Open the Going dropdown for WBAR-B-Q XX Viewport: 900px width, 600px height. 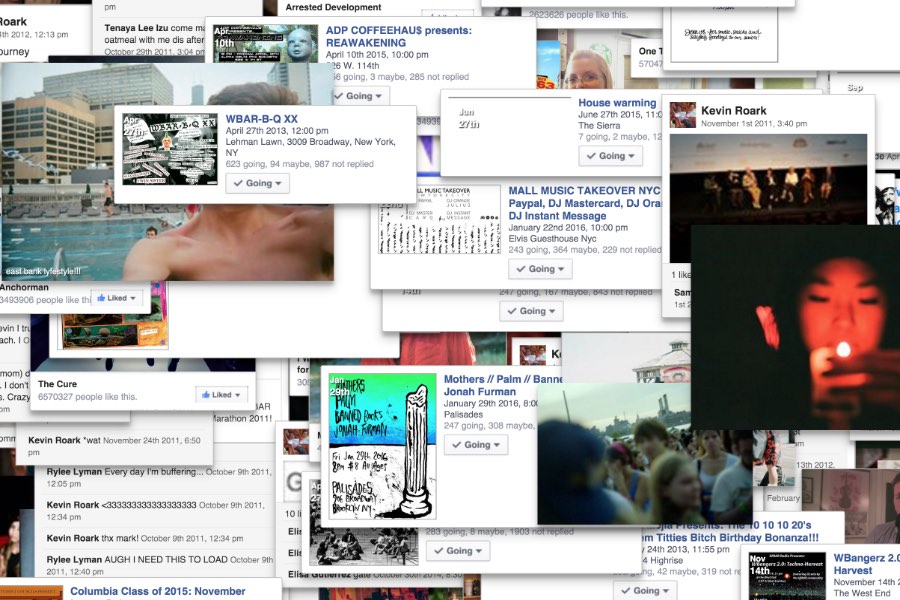(257, 183)
